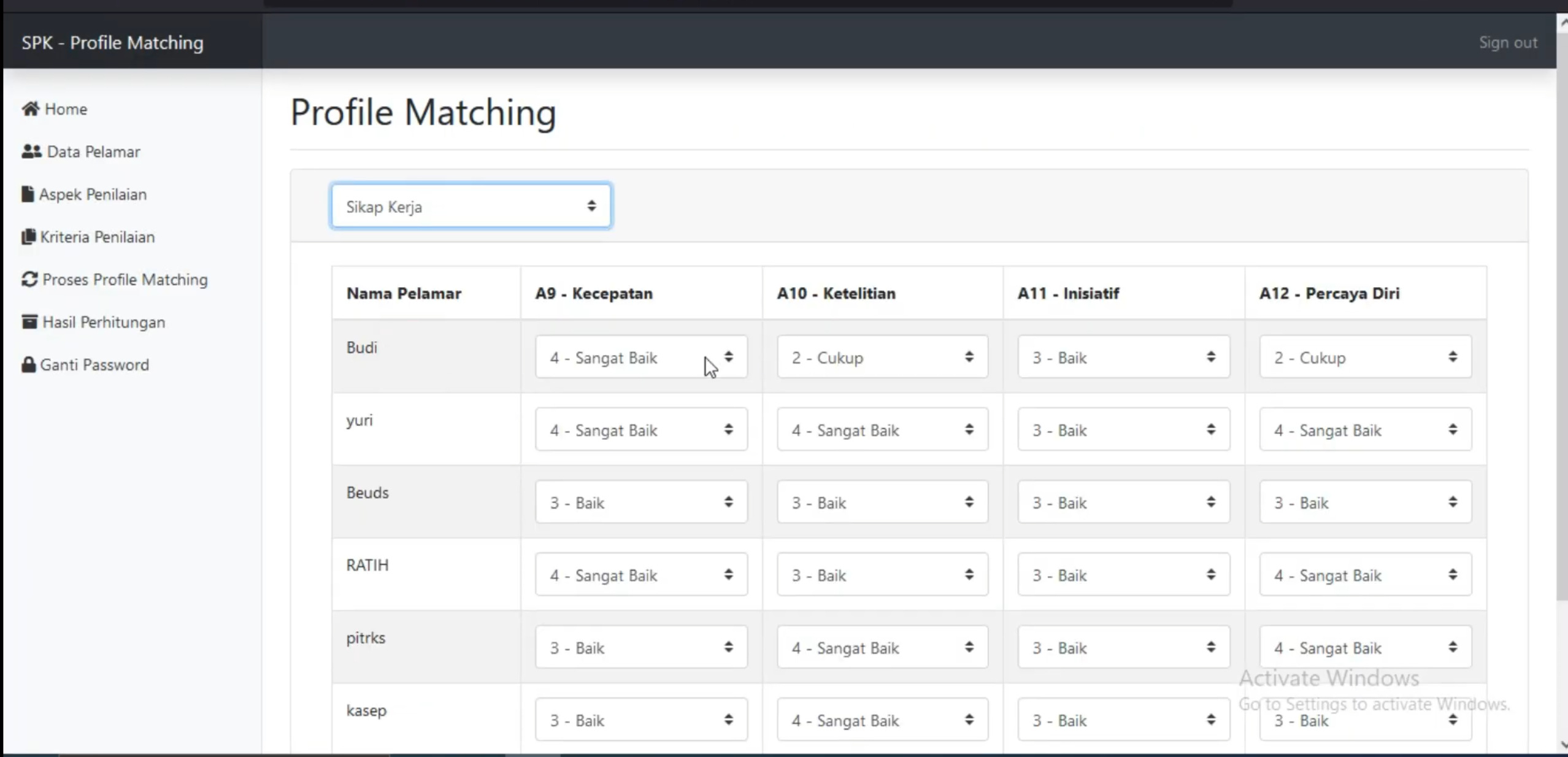The height and width of the screenshot is (757, 1568).
Task: Open the Sikap Kerja aspect dropdown
Action: point(471,206)
